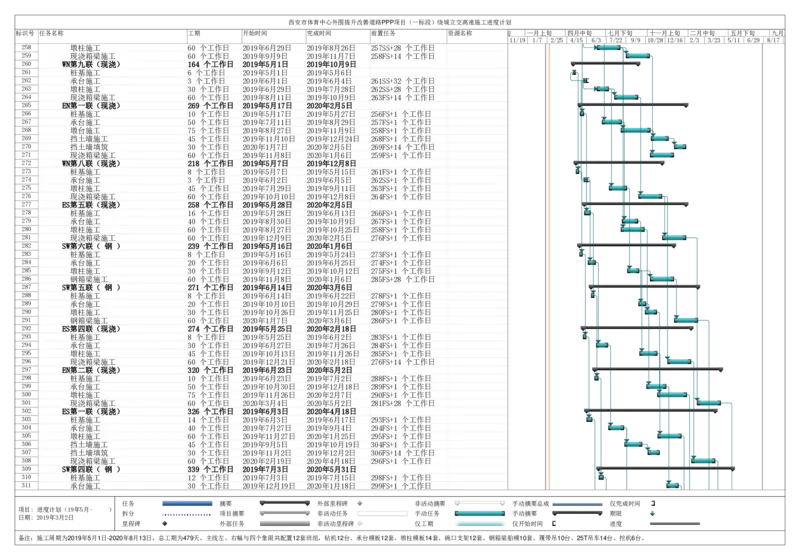Click the 里程碑 milestone legend symbol
The width and height of the screenshot is (800, 560).
pyautogui.click(x=164, y=523)
